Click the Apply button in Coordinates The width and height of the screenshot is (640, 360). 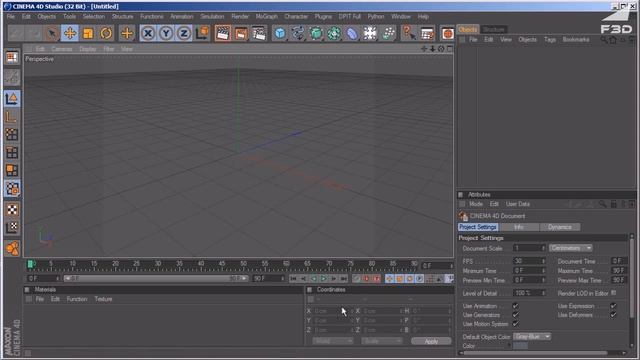[431, 341]
